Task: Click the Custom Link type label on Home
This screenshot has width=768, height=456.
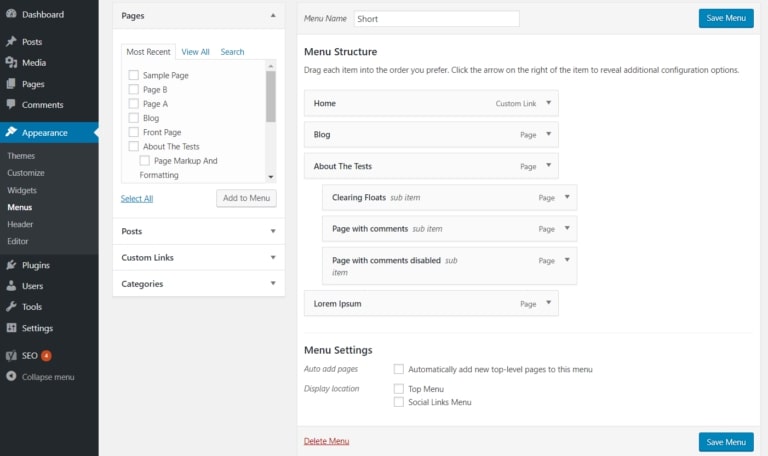Action: 516,103
